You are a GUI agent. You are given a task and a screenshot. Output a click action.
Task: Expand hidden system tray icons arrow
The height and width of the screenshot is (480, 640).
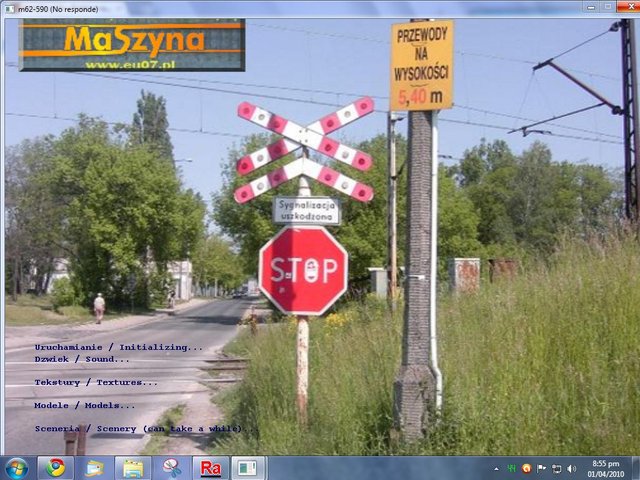(x=496, y=468)
